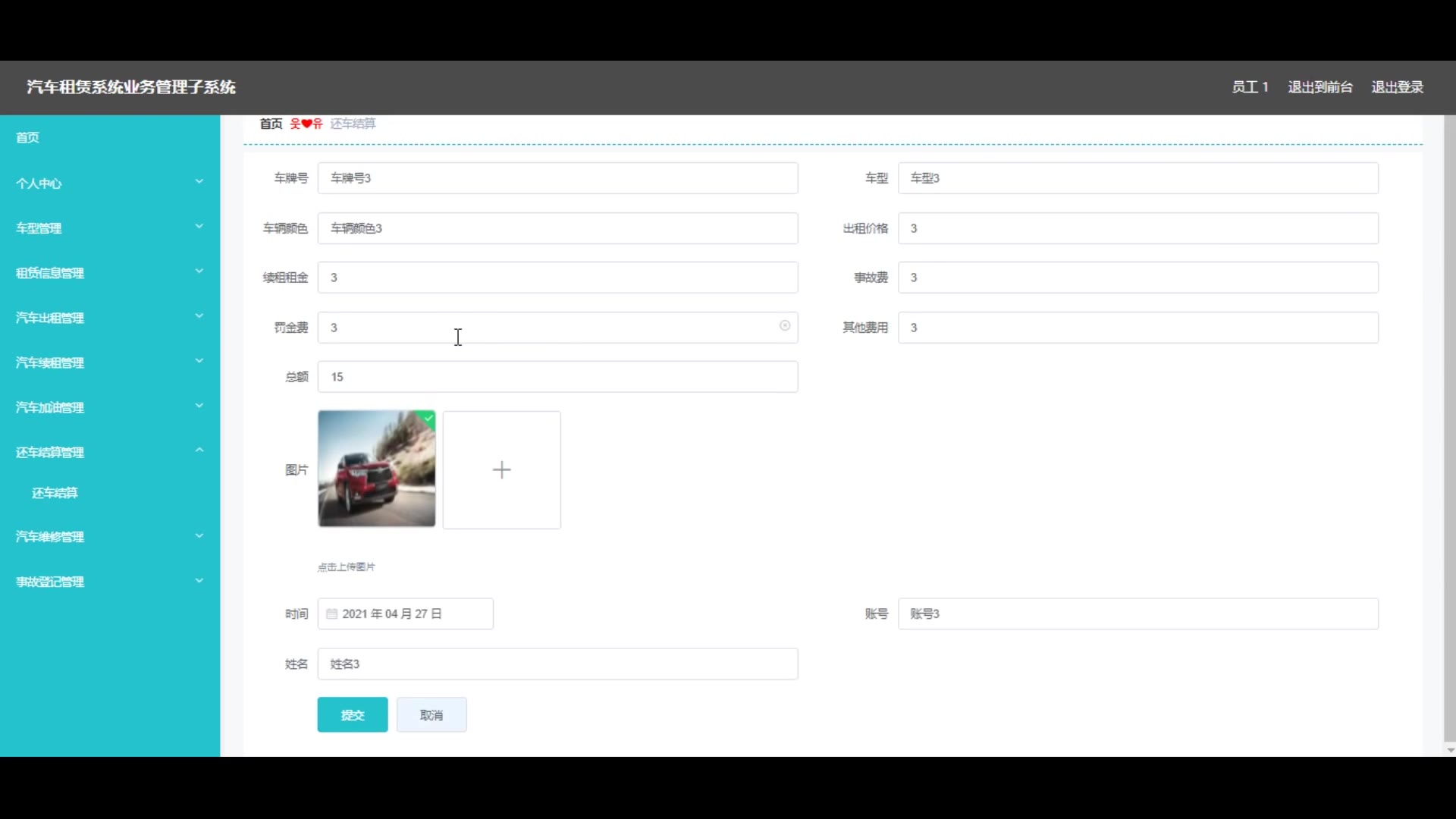Expand 汽车维修管理 chevron
This screenshot has width=1456, height=819.
[x=199, y=536]
